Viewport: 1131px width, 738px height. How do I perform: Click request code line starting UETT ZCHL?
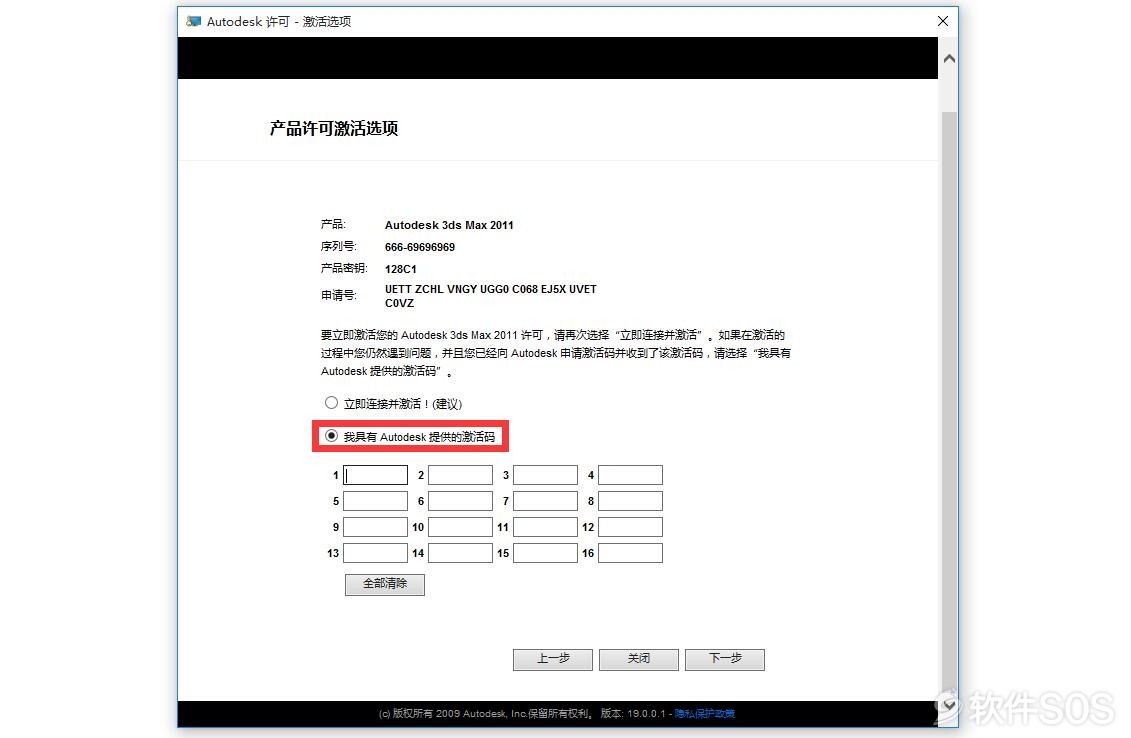(490, 289)
